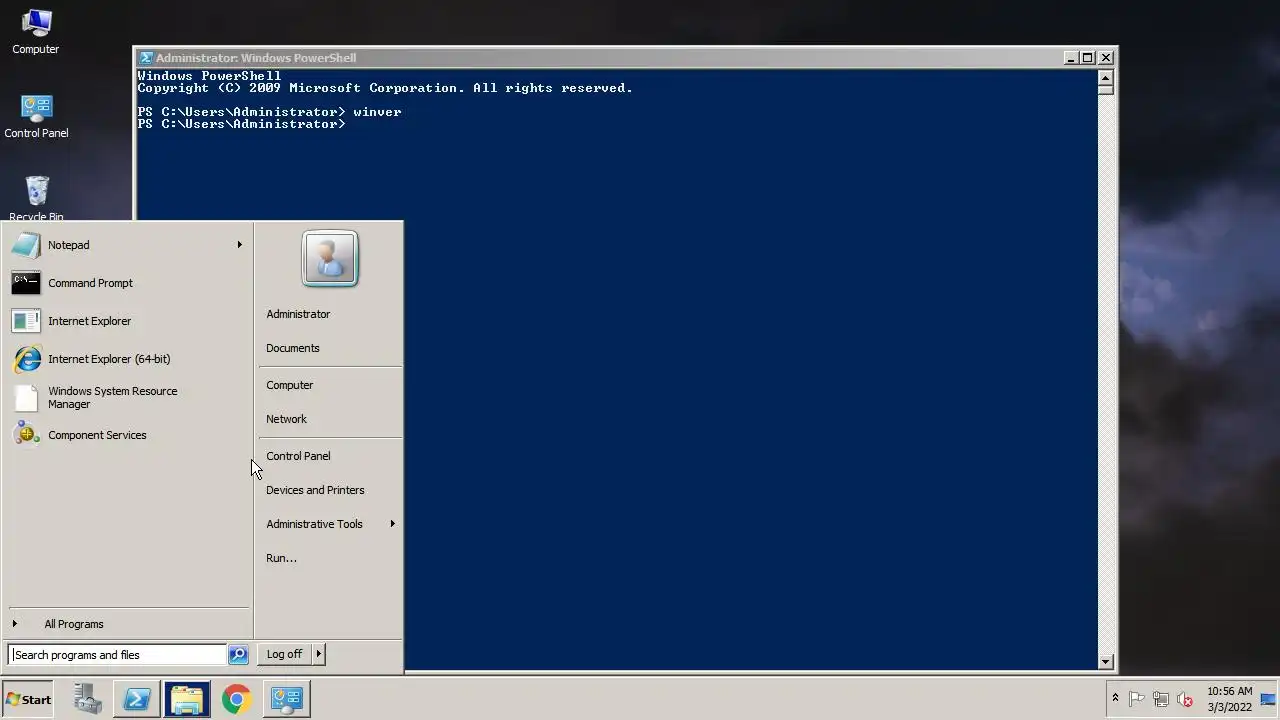The width and height of the screenshot is (1280, 720).
Task: Click the Copyright line in PowerShell
Action: (x=385, y=88)
